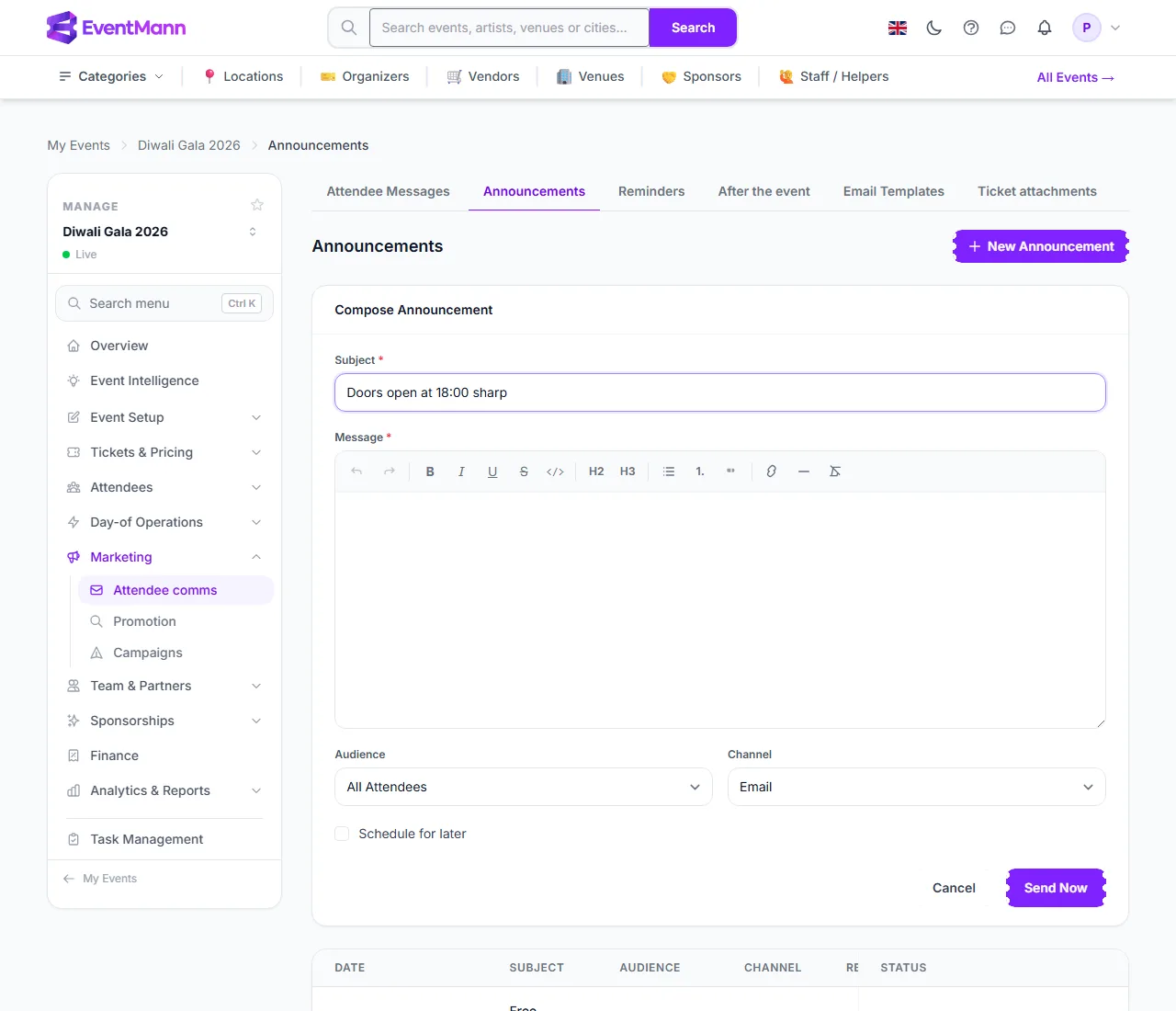The height and width of the screenshot is (1011, 1176).
Task: Apply italic formatting in message toolbar
Action: click(461, 471)
